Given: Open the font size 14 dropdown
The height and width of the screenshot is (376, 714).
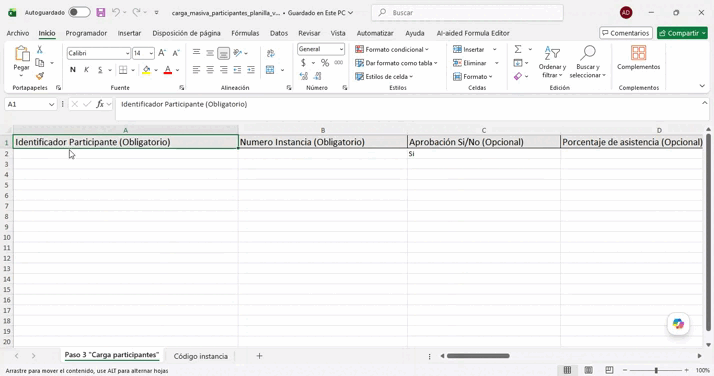Looking at the screenshot, I should 151,53.
